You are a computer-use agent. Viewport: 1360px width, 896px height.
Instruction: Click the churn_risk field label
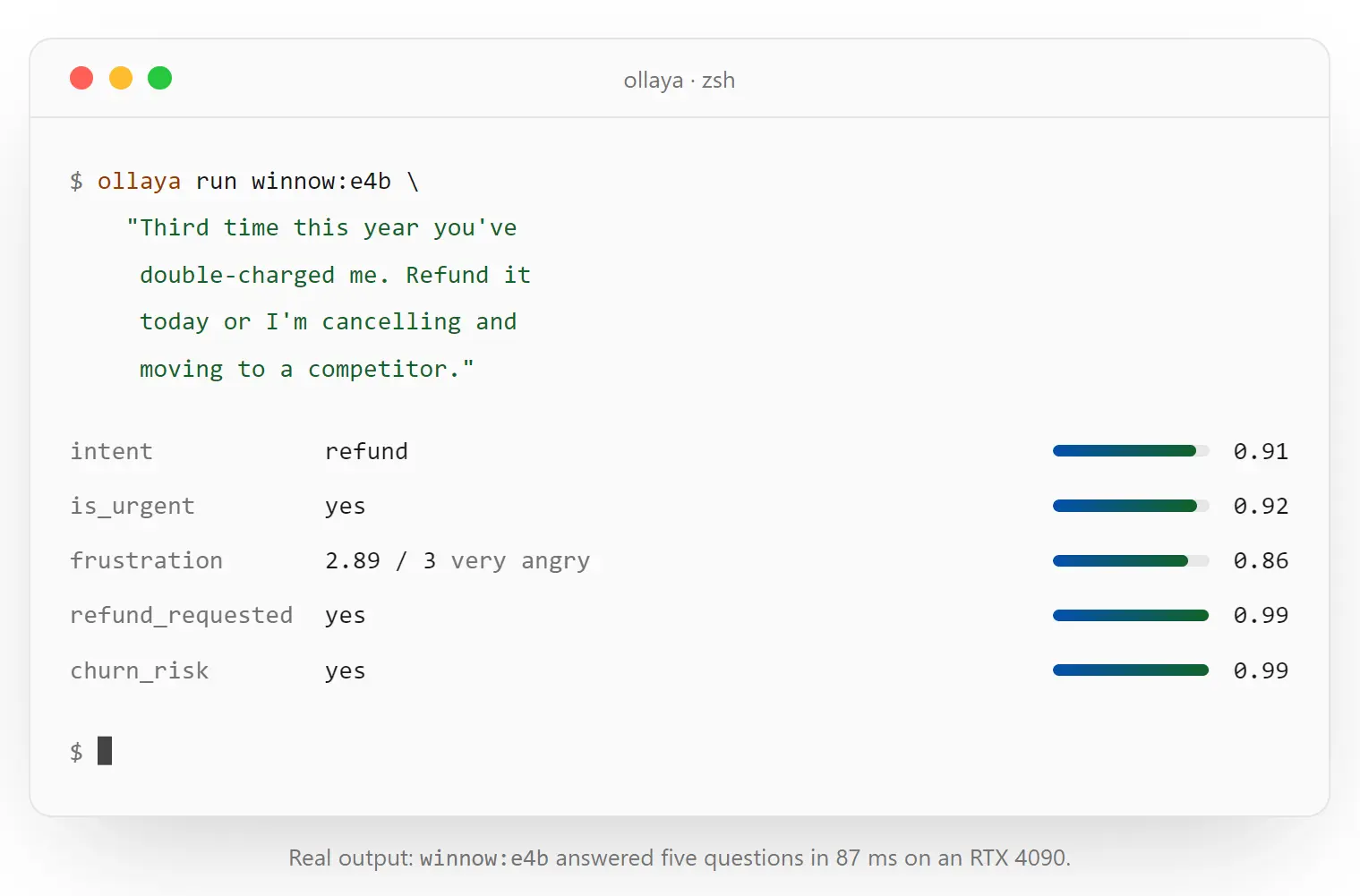point(140,670)
